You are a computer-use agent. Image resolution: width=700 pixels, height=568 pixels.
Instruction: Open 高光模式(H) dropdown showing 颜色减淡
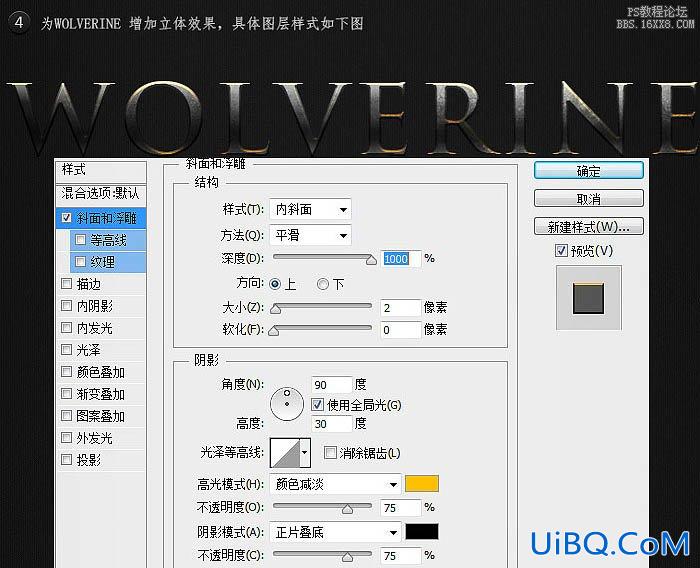(x=335, y=484)
